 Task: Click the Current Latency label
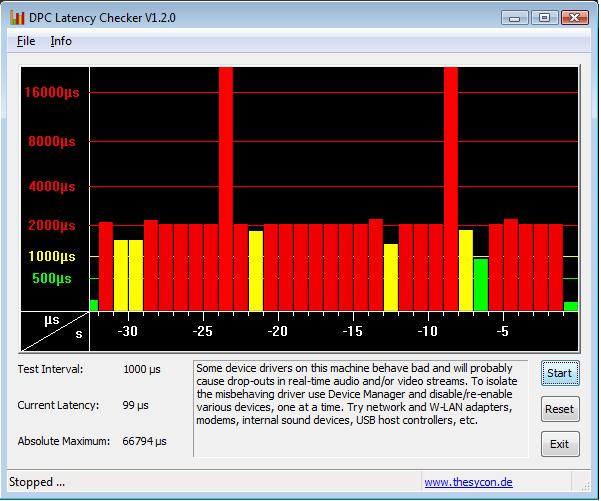pos(58,405)
